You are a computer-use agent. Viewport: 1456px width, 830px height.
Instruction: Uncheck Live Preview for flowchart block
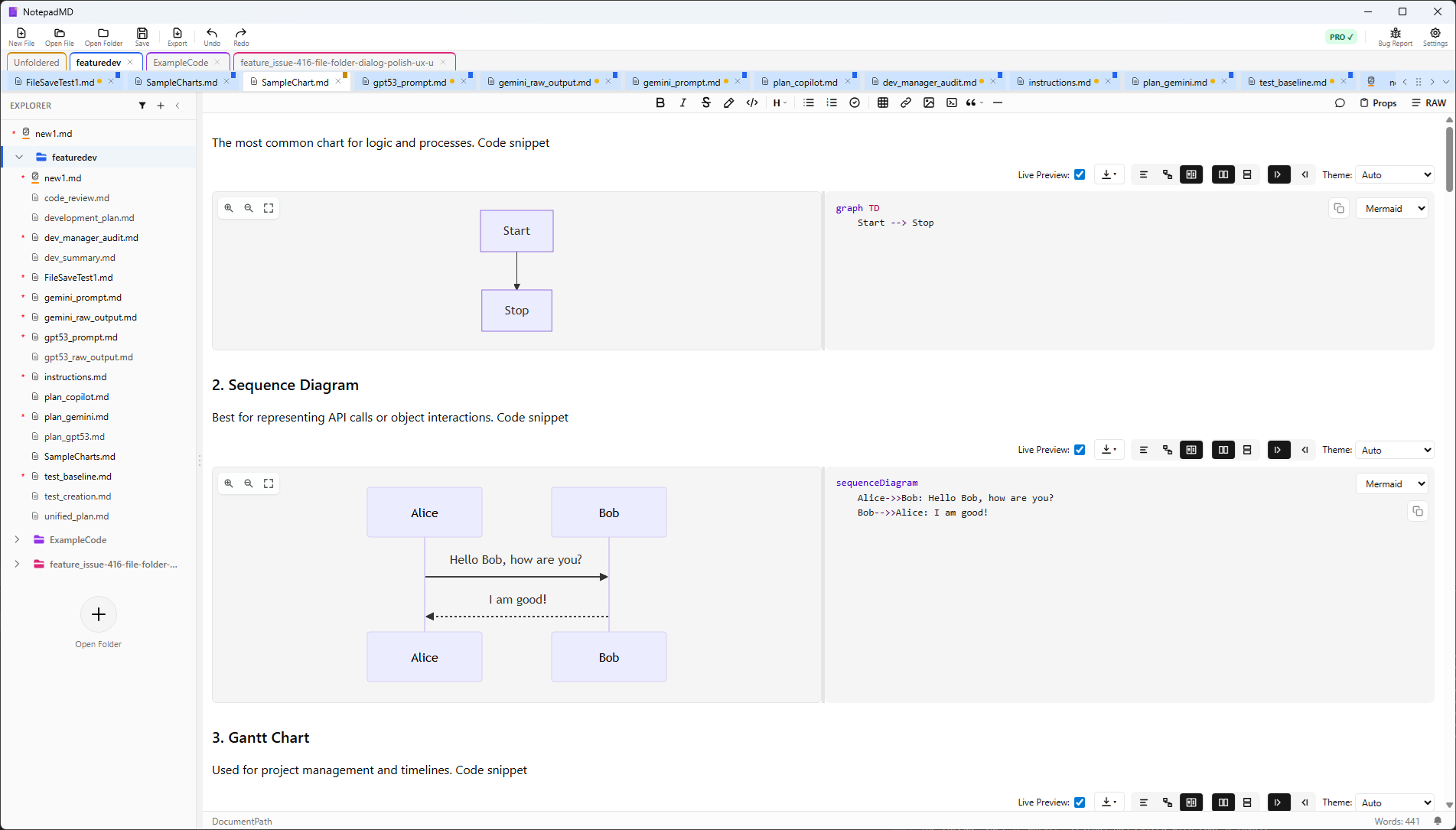tap(1080, 174)
